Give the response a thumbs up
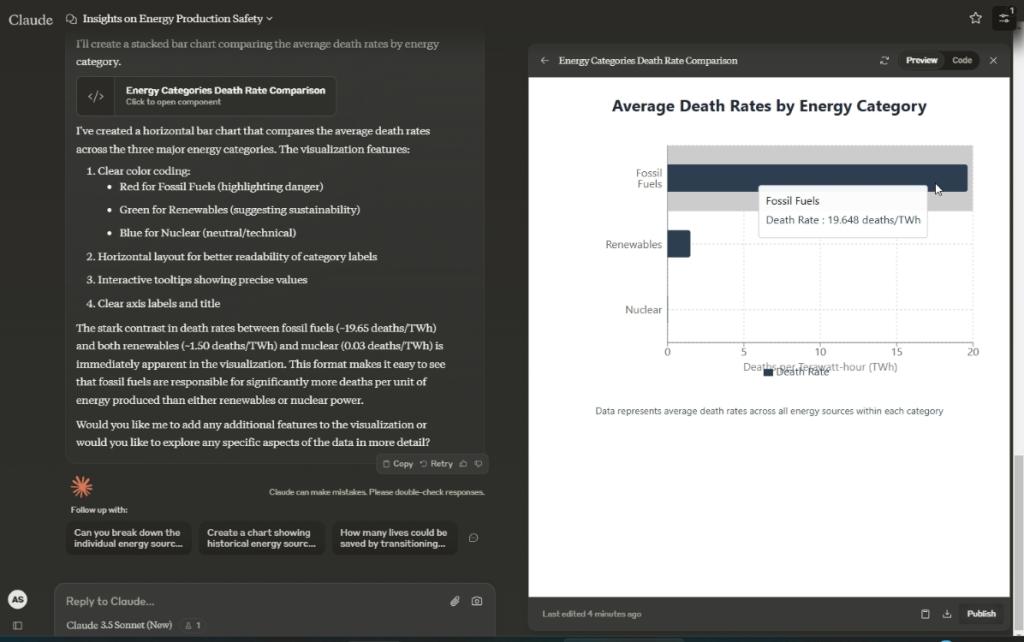The image size is (1024, 642). pos(463,464)
